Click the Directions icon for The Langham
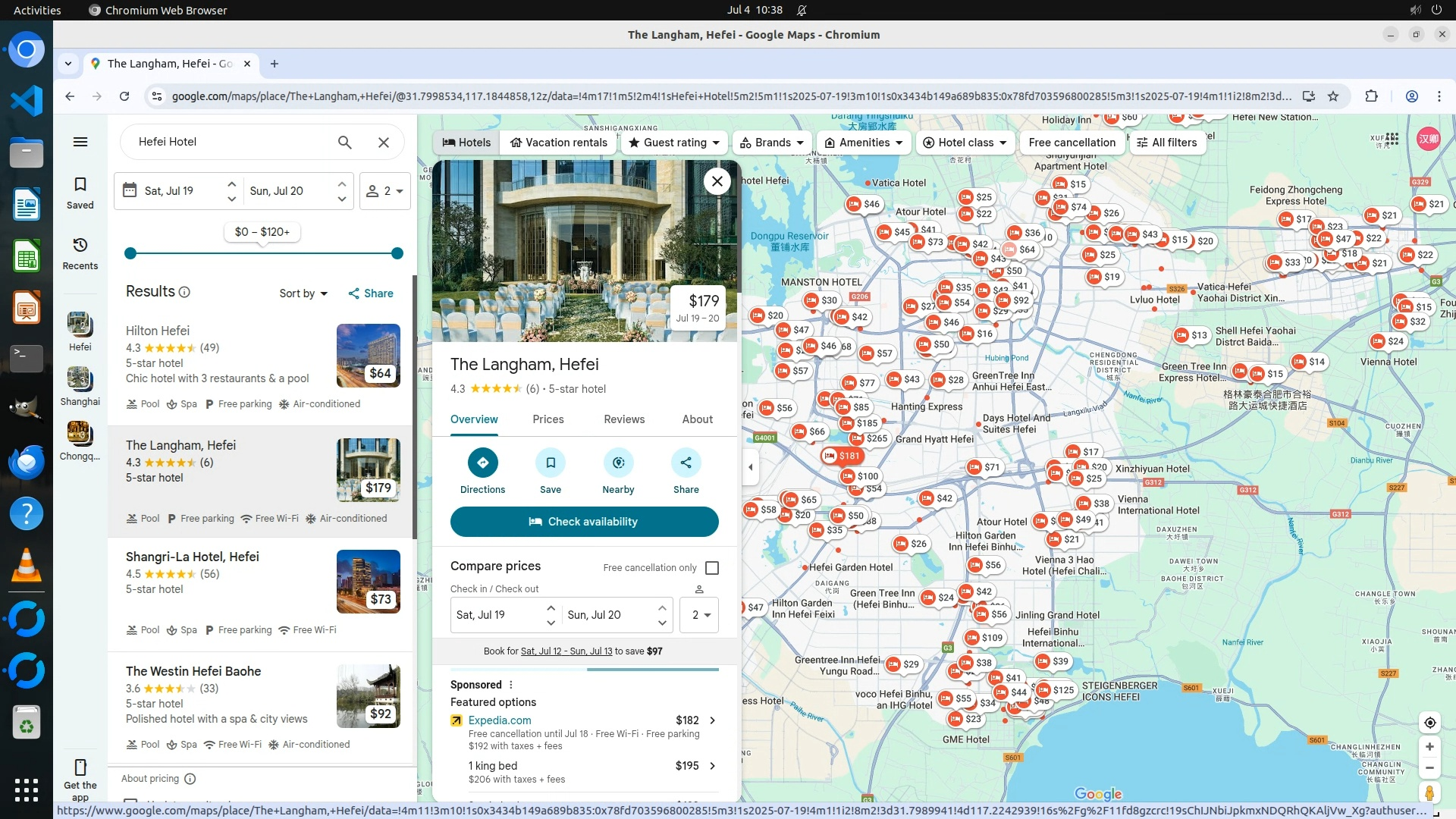The width and height of the screenshot is (1456, 819). (482, 463)
